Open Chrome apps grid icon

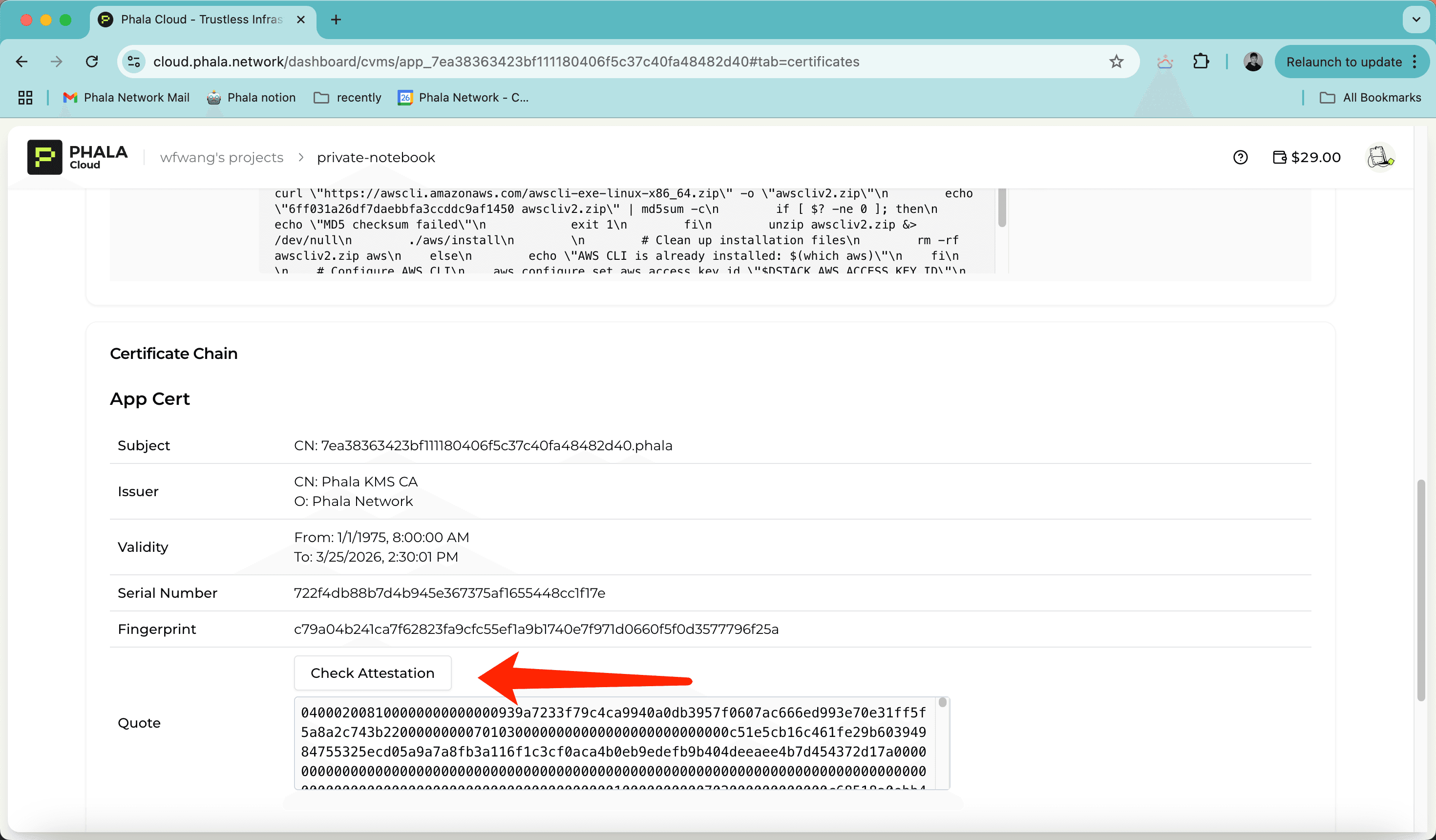click(x=25, y=98)
